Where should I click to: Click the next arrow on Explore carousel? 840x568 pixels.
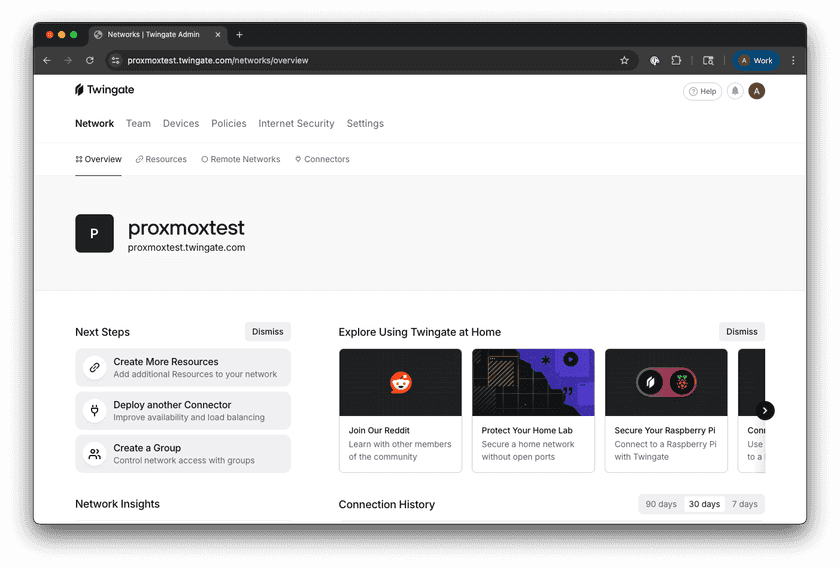[765, 410]
